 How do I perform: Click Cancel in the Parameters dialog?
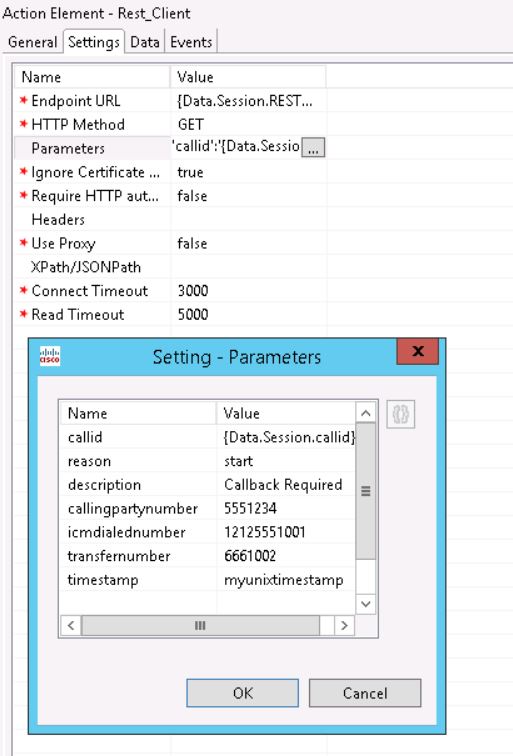[365, 693]
